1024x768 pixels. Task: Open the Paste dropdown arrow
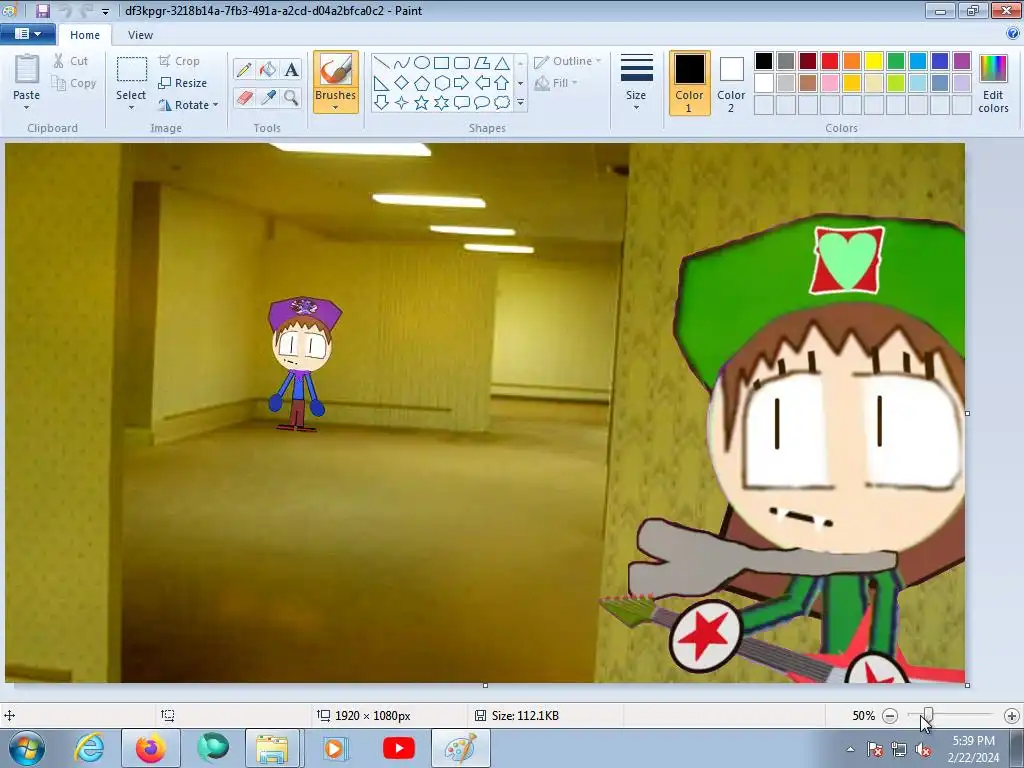(x=27, y=108)
